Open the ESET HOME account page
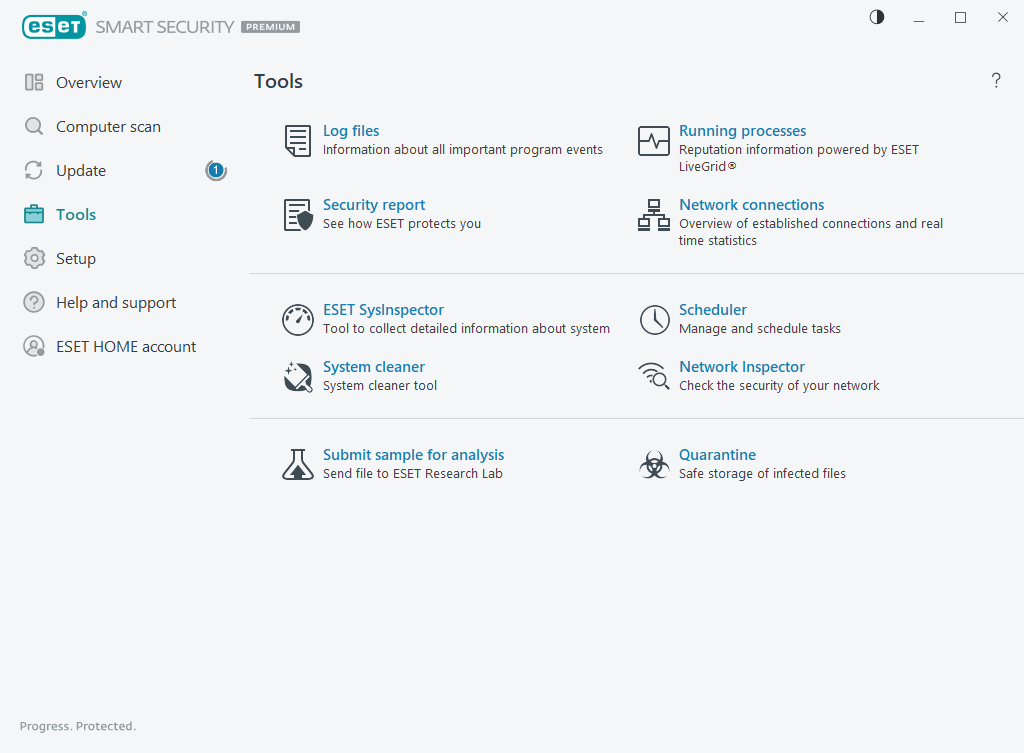 click(125, 347)
